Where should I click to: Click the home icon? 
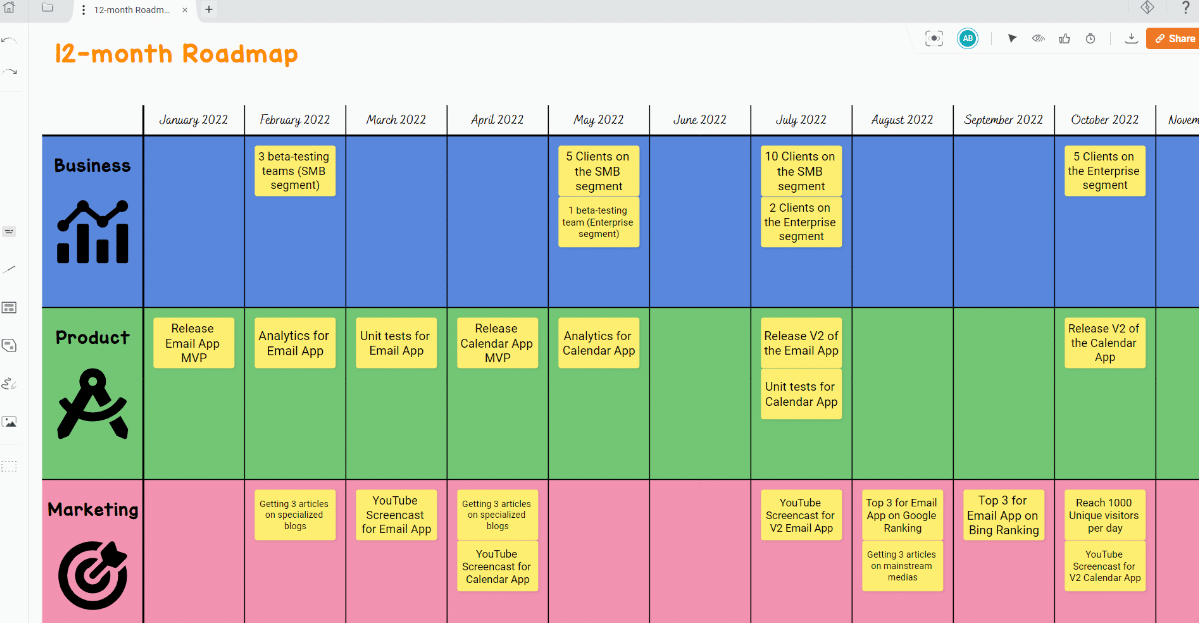coord(9,8)
